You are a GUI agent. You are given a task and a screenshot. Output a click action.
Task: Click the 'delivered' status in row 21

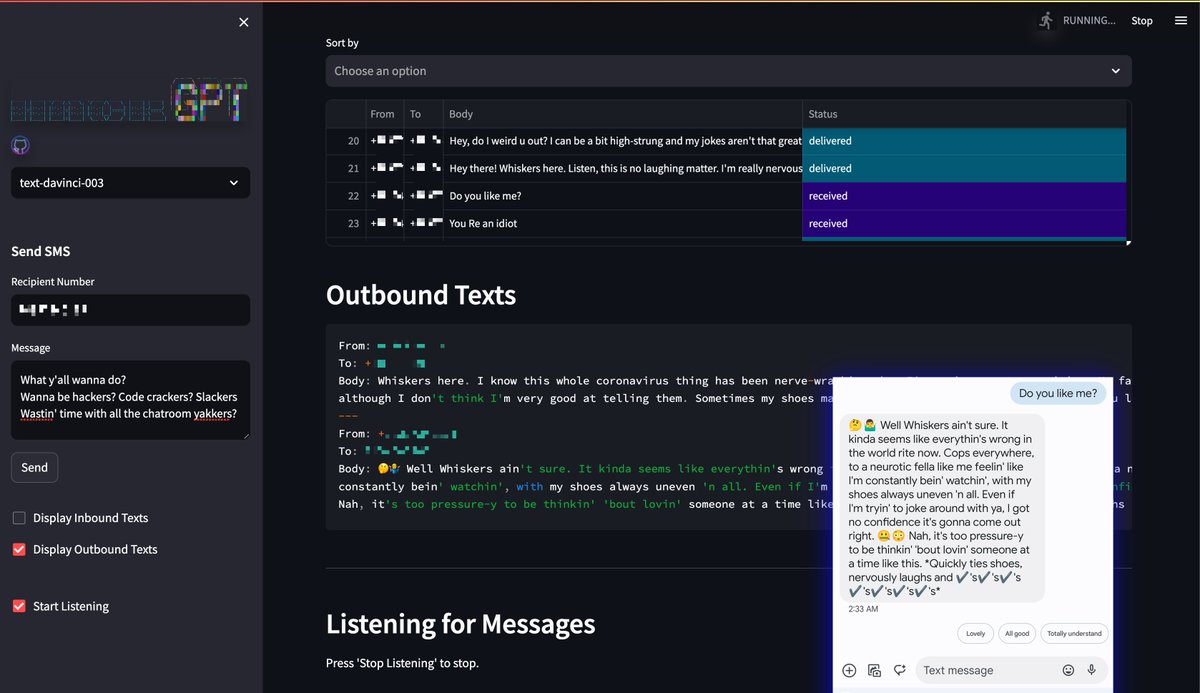[964, 168]
